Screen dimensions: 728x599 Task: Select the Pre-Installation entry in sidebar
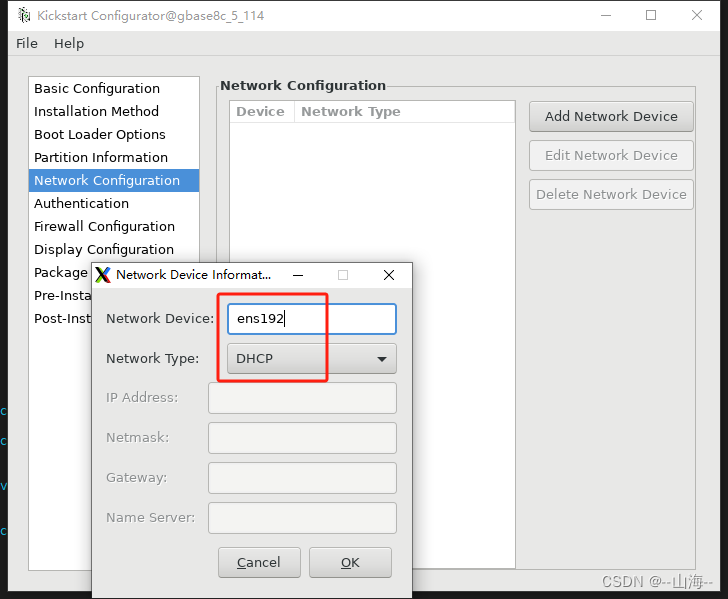pos(60,295)
